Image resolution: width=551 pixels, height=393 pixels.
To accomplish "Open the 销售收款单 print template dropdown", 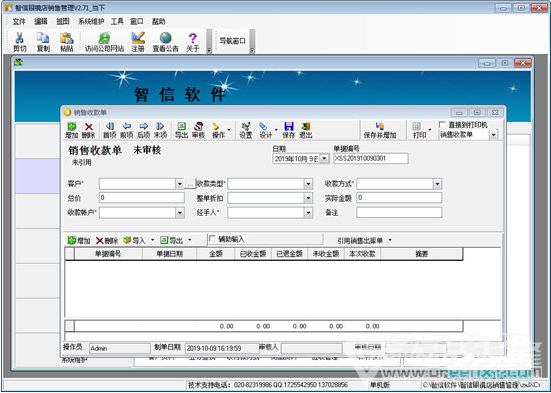I will pos(494,135).
